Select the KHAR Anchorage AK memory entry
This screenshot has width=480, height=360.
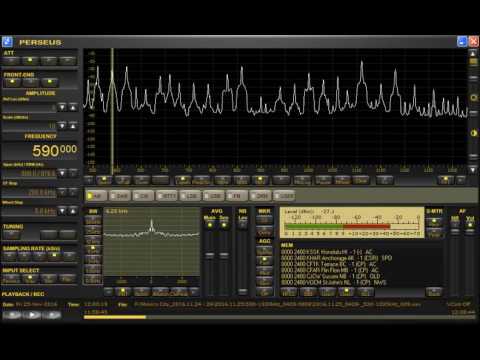[x=336, y=258]
